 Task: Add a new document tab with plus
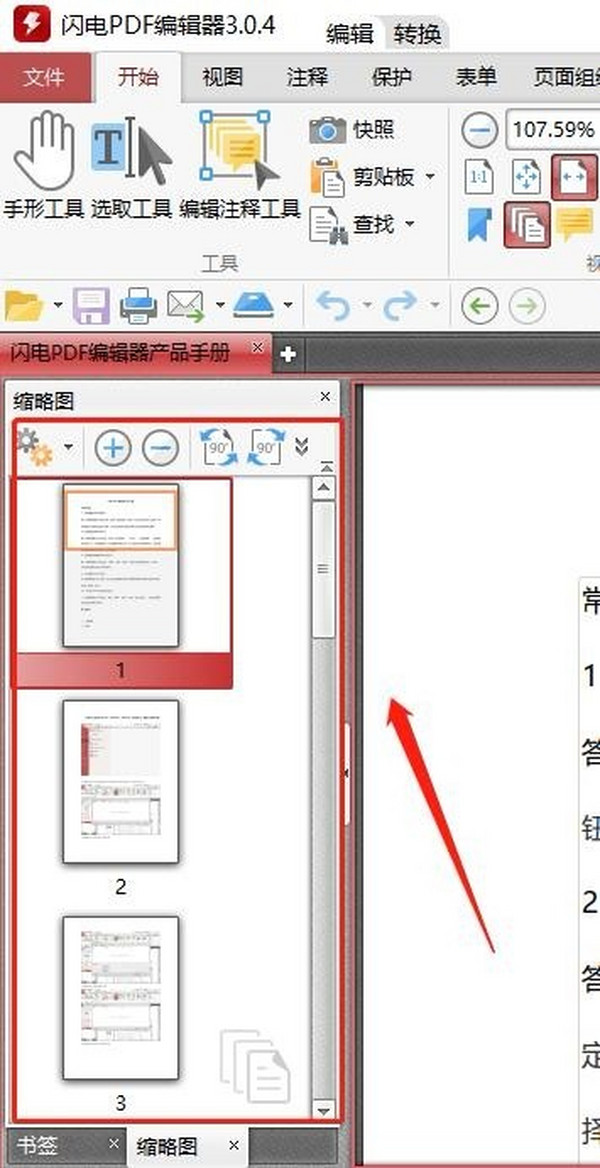(x=288, y=355)
